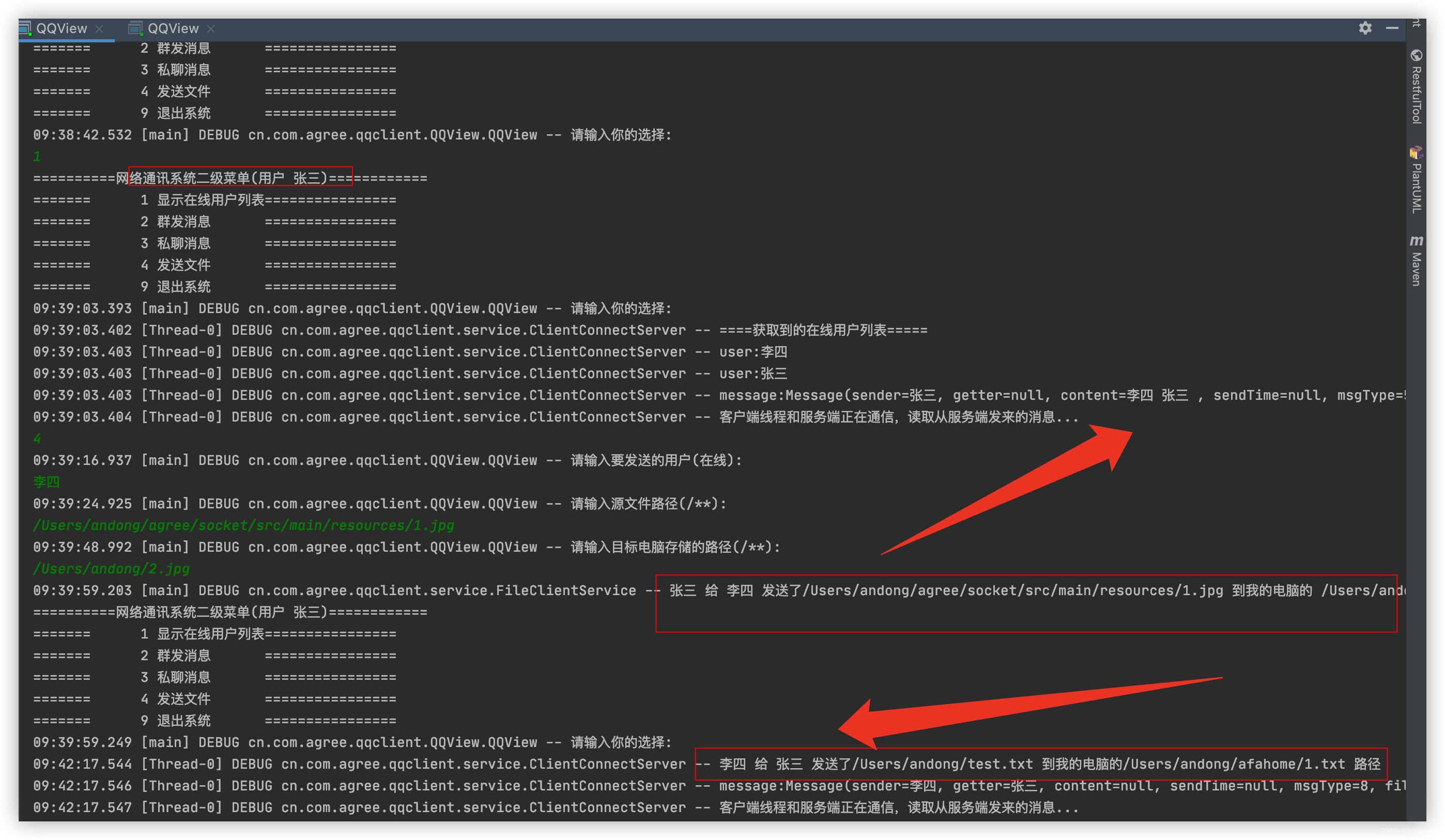Viewport: 1445px width, 840px height.
Task: Switch to the second QQView run tab
Action: click(173, 28)
